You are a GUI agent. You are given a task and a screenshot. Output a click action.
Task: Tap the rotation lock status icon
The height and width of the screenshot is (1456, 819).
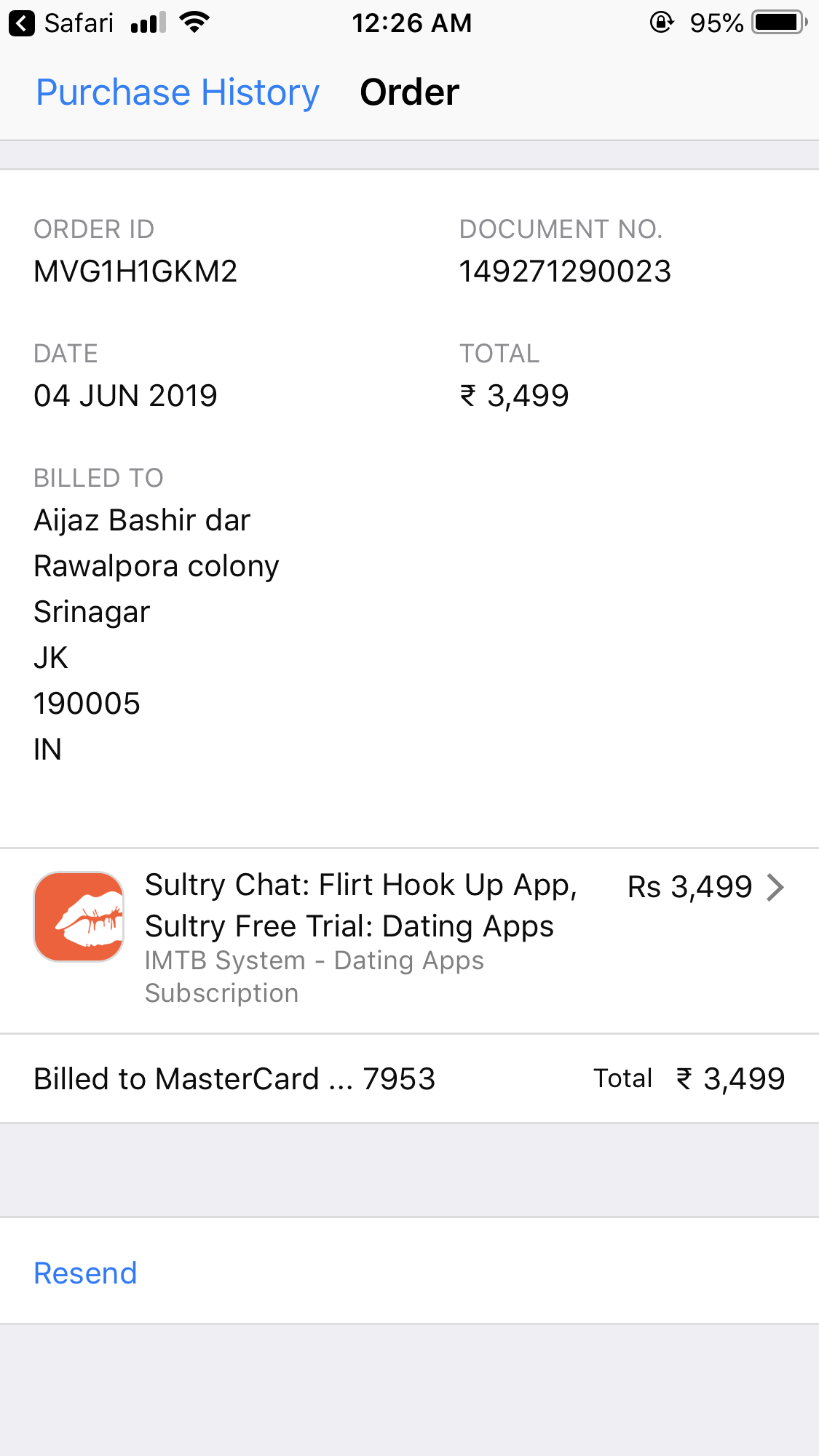click(661, 23)
